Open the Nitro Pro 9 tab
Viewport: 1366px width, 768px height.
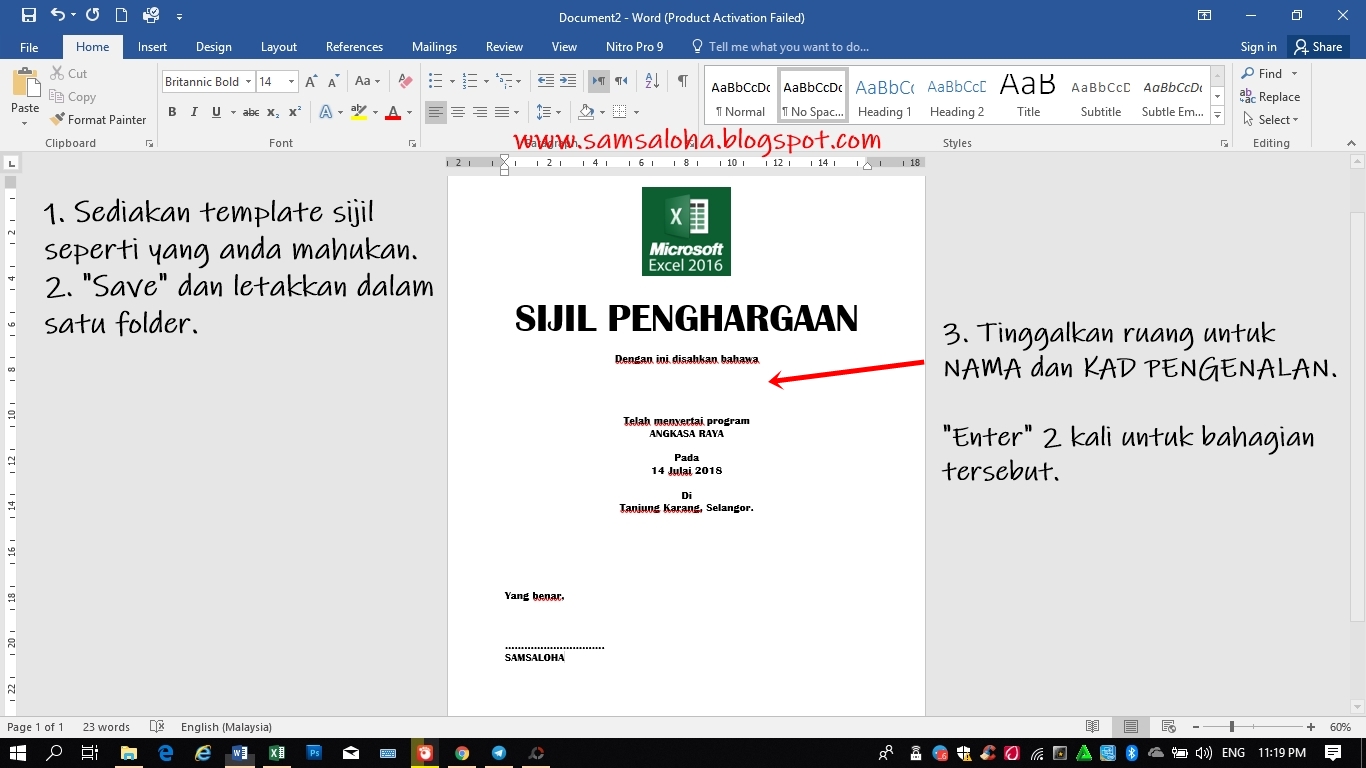[x=634, y=46]
